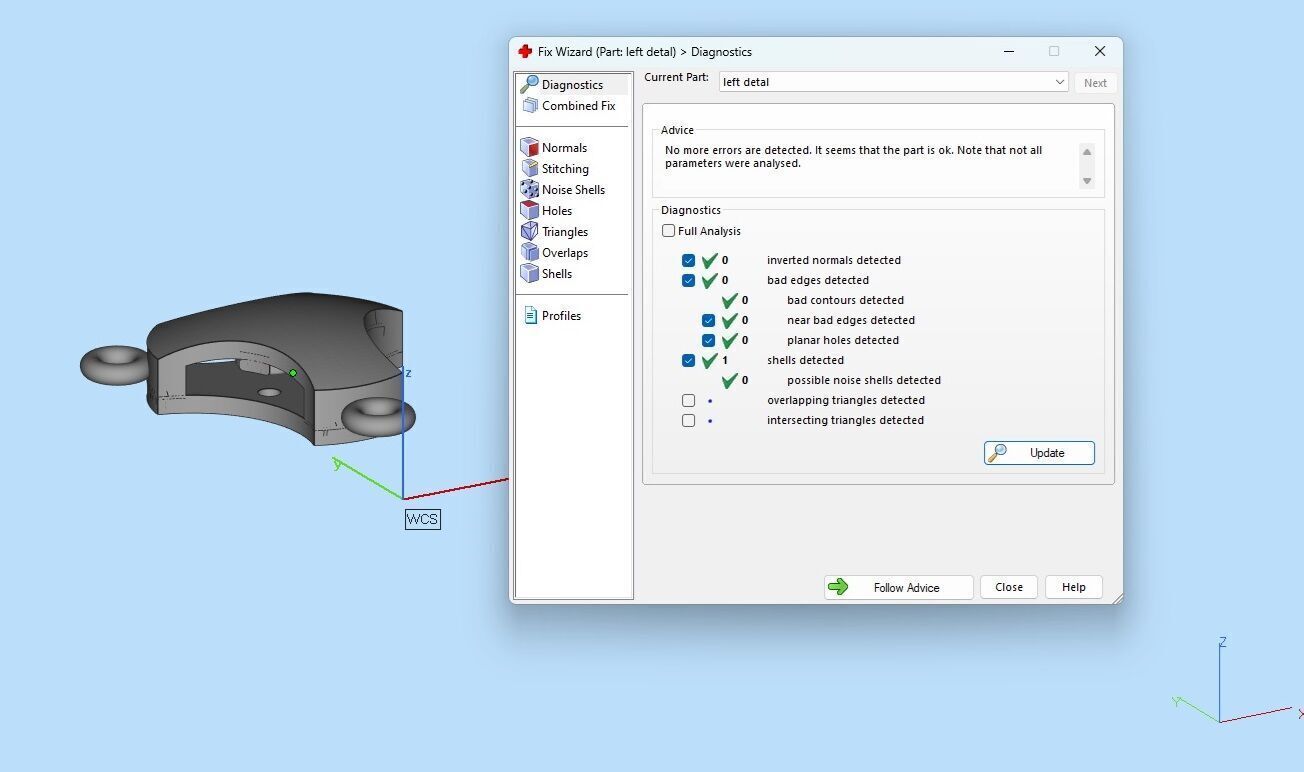Uncheck near bad edges detected checkbox

pos(708,320)
